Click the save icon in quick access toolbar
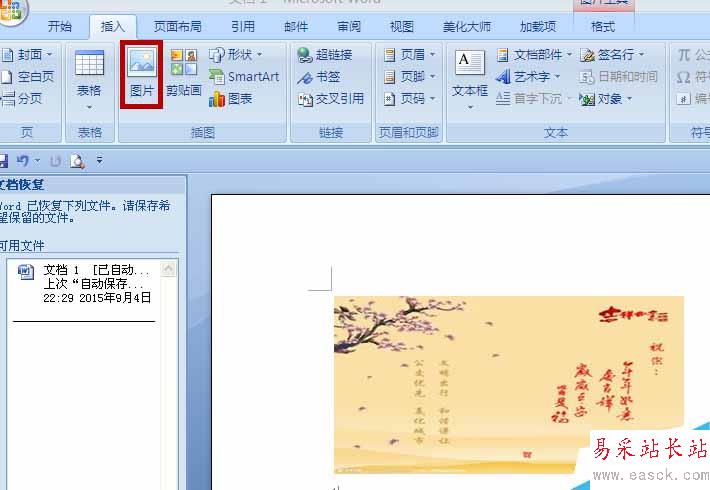Image resolution: width=710 pixels, height=490 pixels. (x=4, y=161)
